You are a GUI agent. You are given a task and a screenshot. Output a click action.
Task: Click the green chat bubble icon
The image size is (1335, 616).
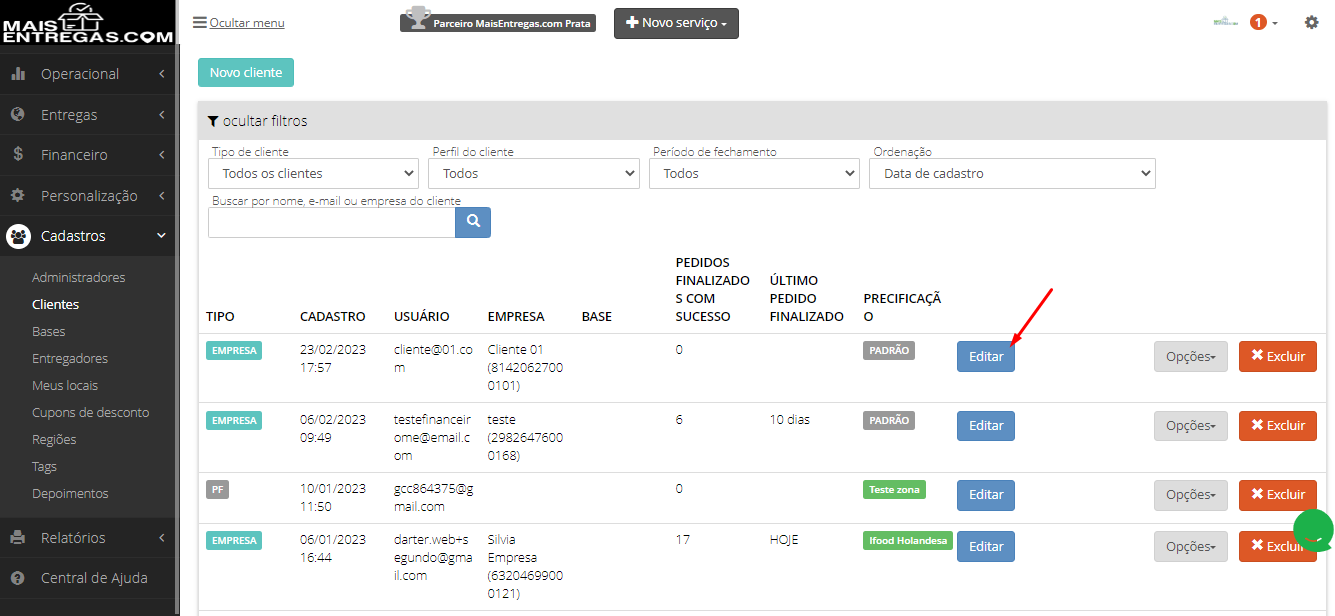point(1313,531)
